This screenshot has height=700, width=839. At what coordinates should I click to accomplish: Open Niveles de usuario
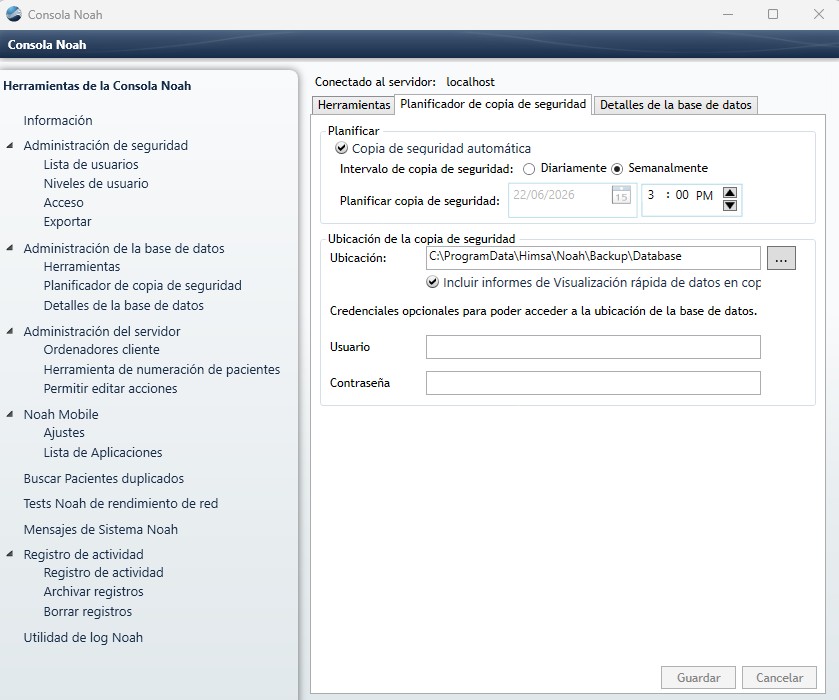96,183
